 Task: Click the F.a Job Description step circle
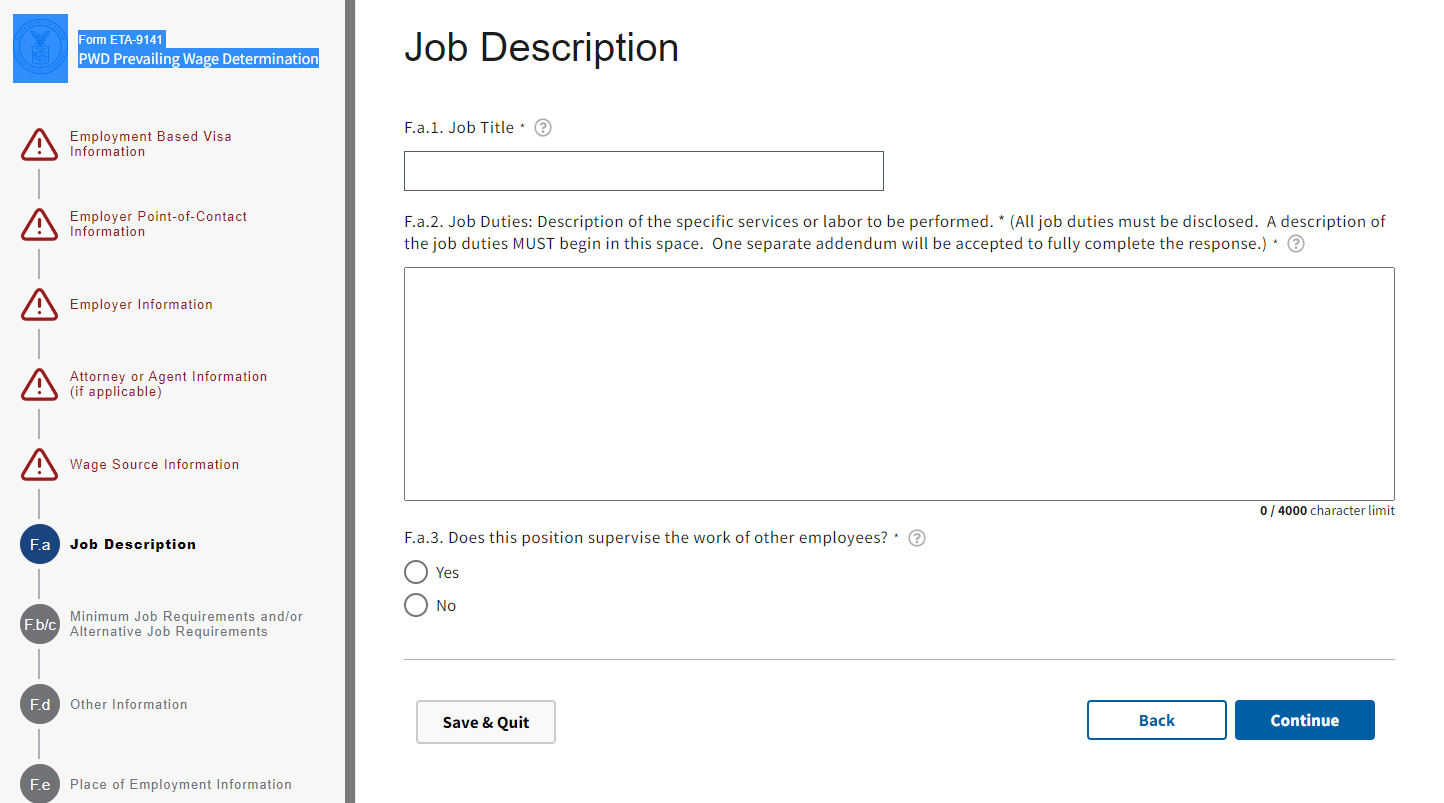[40, 545]
